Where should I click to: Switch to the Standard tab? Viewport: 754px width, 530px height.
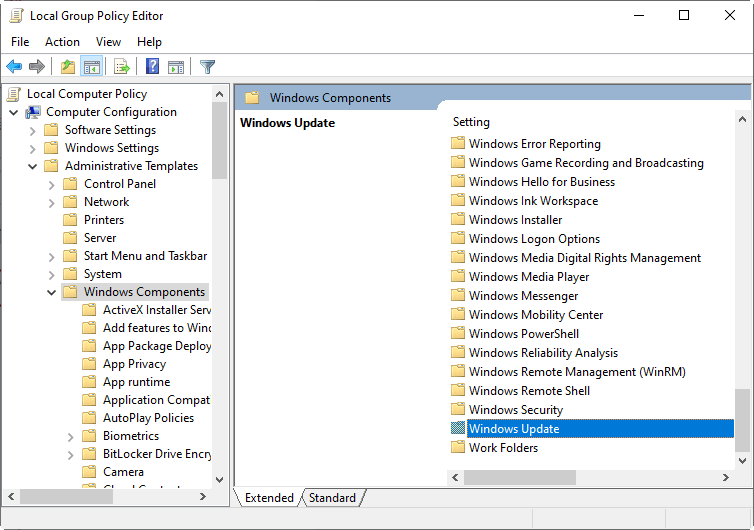(332, 497)
